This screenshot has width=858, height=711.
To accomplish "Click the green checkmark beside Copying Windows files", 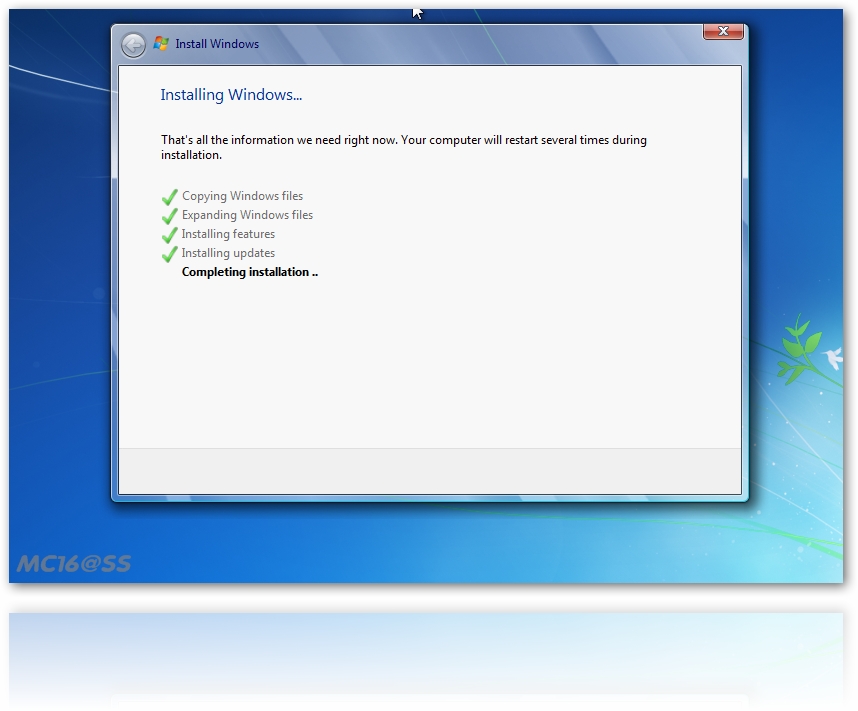I will [170, 196].
